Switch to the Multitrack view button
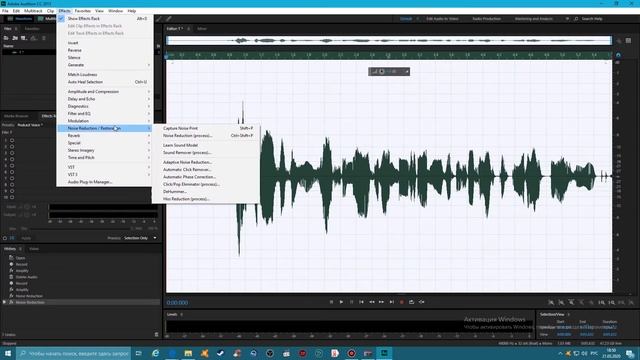This screenshot has width=640, height=360. 47,19
